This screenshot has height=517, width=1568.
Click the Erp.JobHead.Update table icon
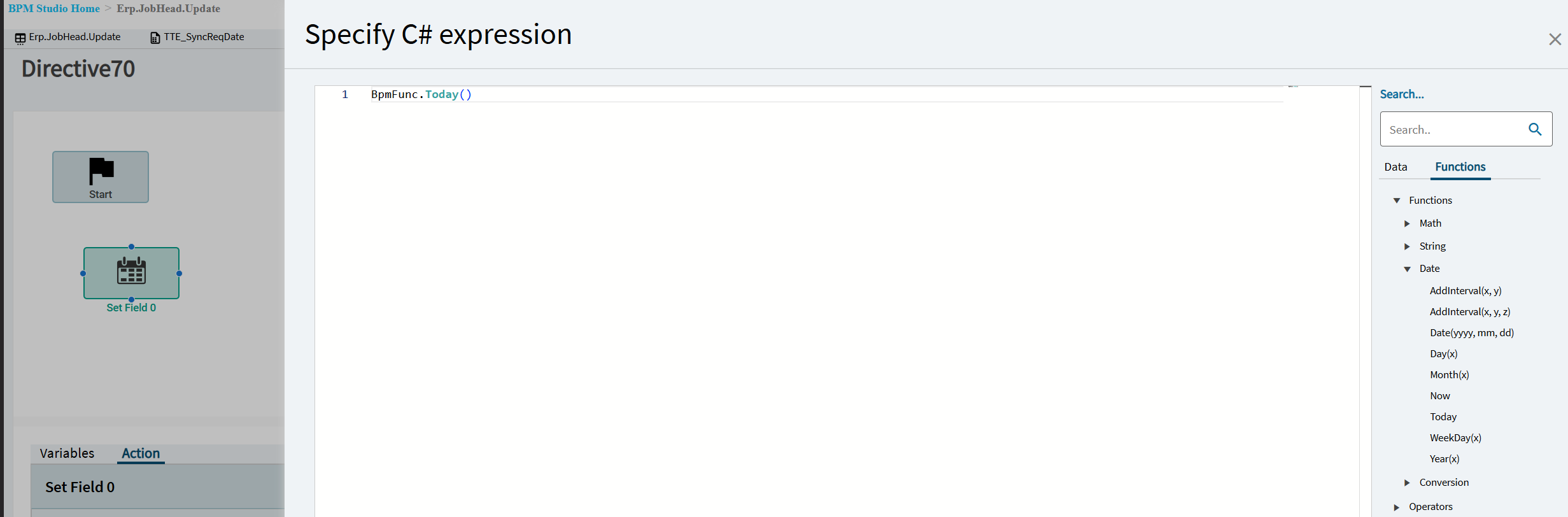pos(20,38)
